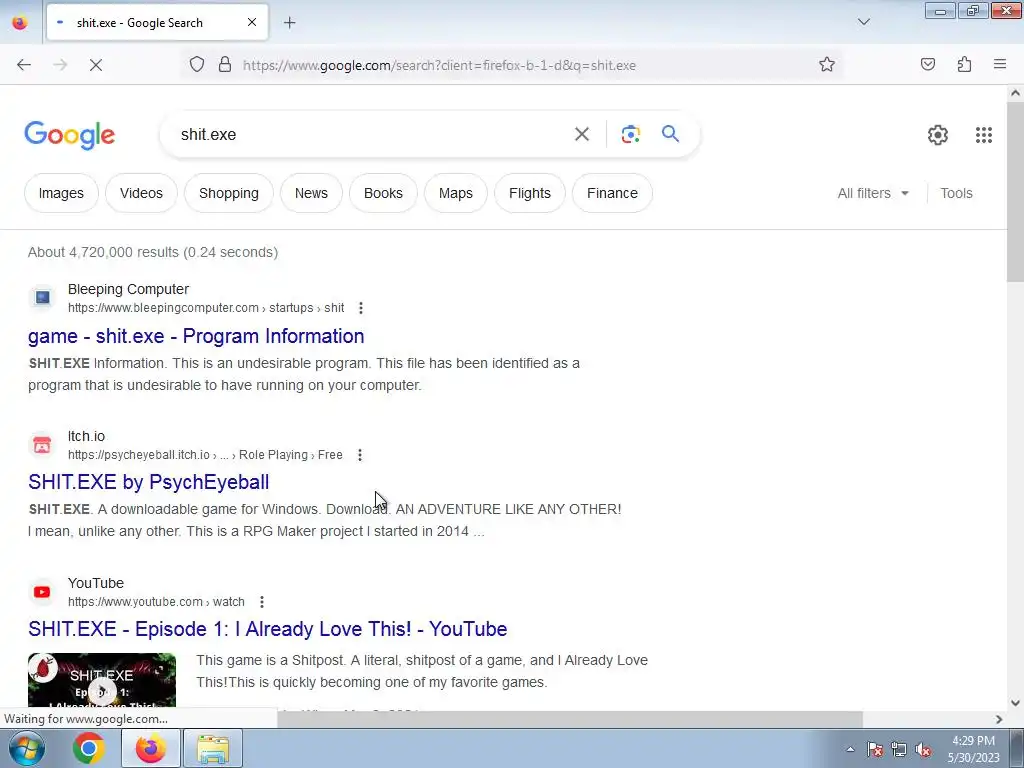The width and height of the screenshot is (1024, 768).
Task: Open more options for the YouTube result
Action: click(261, 602)
